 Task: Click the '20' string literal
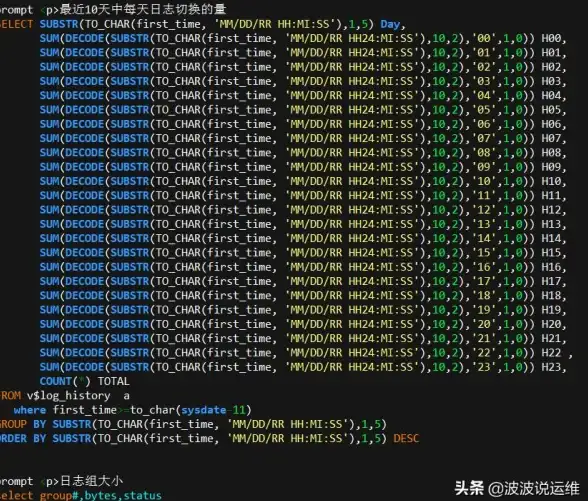tap(483, 324)
